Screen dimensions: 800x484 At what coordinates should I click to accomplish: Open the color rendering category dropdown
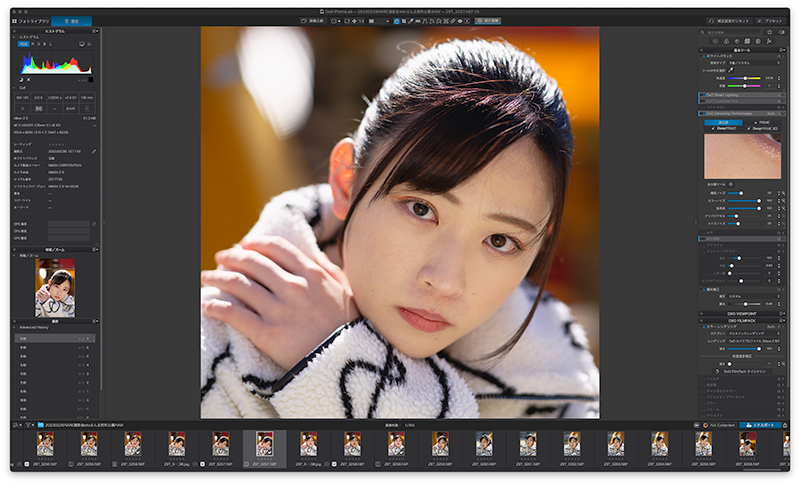(x=753, y=333)
